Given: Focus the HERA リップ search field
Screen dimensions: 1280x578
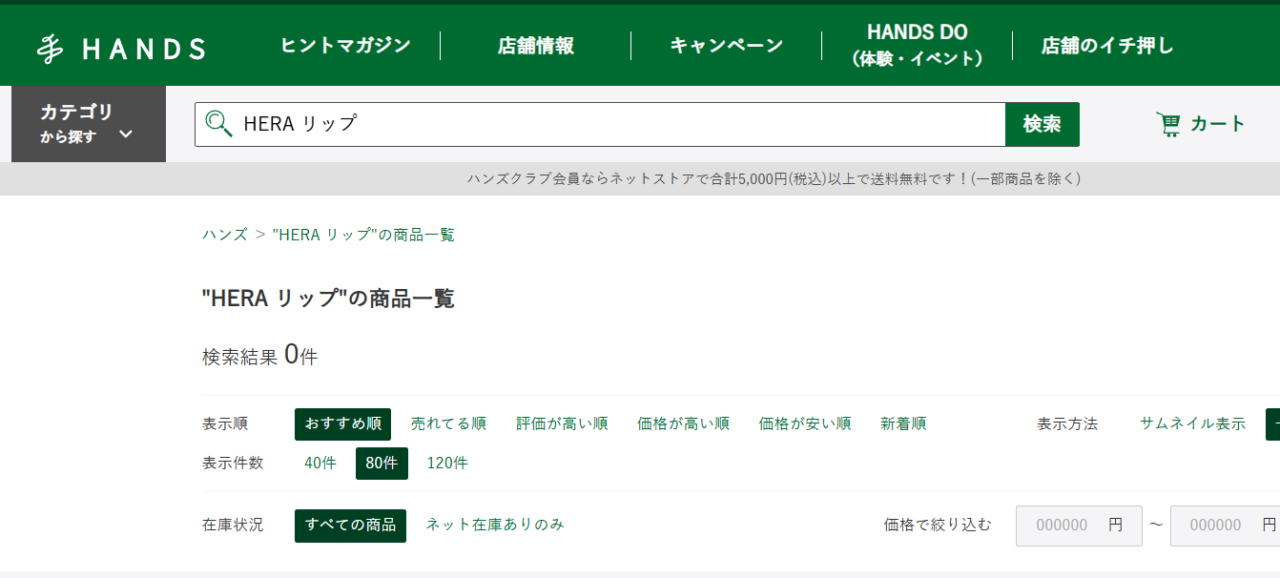Looking at the screenshot, I should (600, 124).
